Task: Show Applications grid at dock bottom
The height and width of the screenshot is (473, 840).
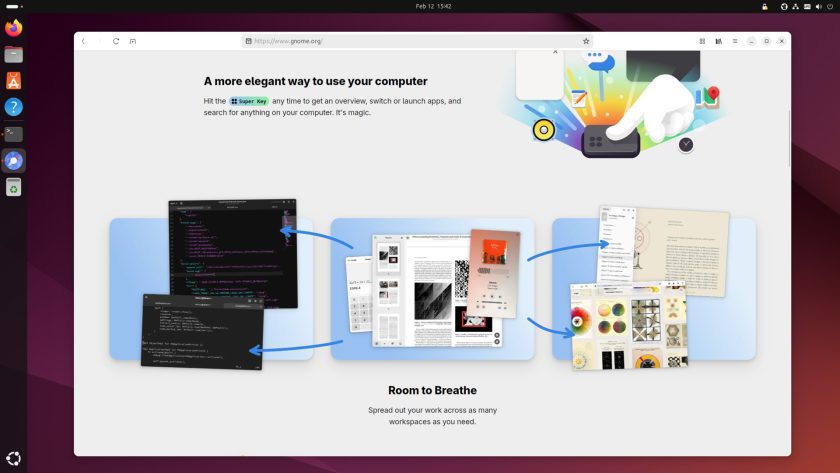Action: 14,459
